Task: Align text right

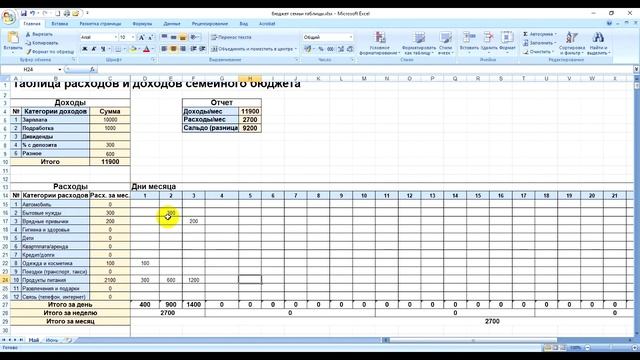Action: tap(183, 49)
